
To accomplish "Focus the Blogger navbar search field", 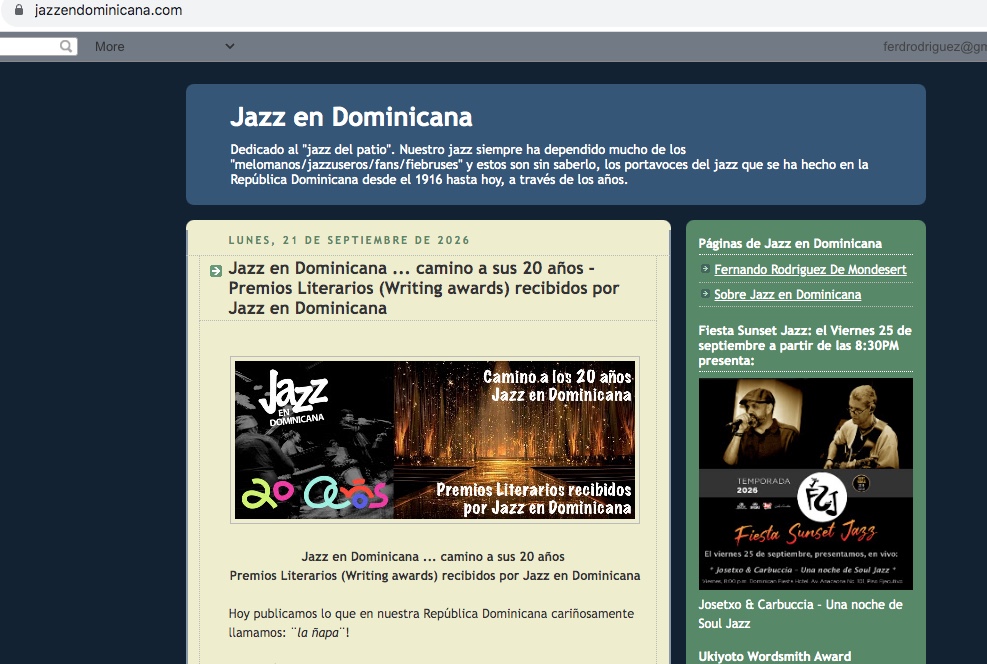I will (38, 46).
